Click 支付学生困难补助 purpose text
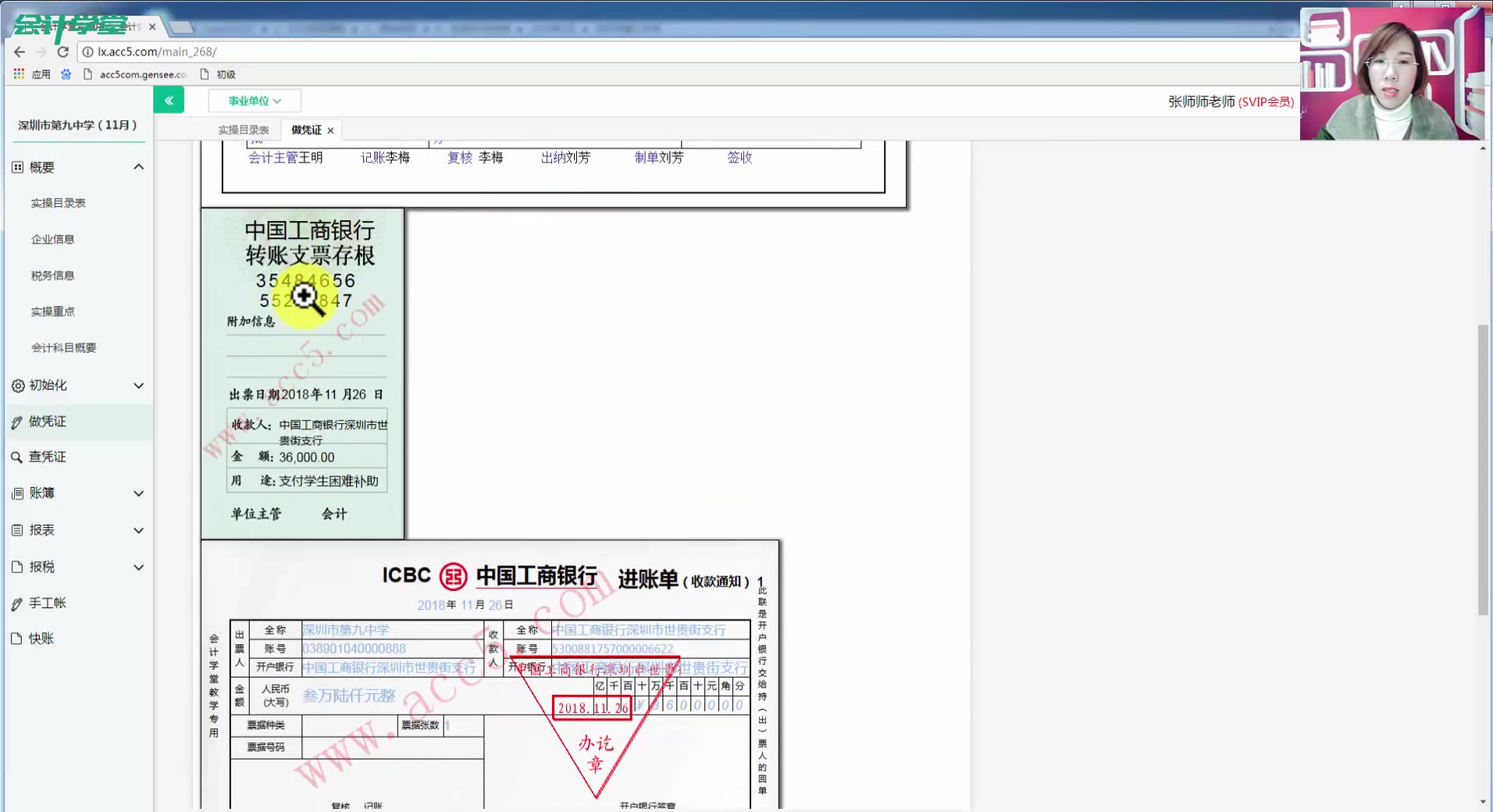The width and height of the screenshot is (1493, 812). click(x=329, y=481)
